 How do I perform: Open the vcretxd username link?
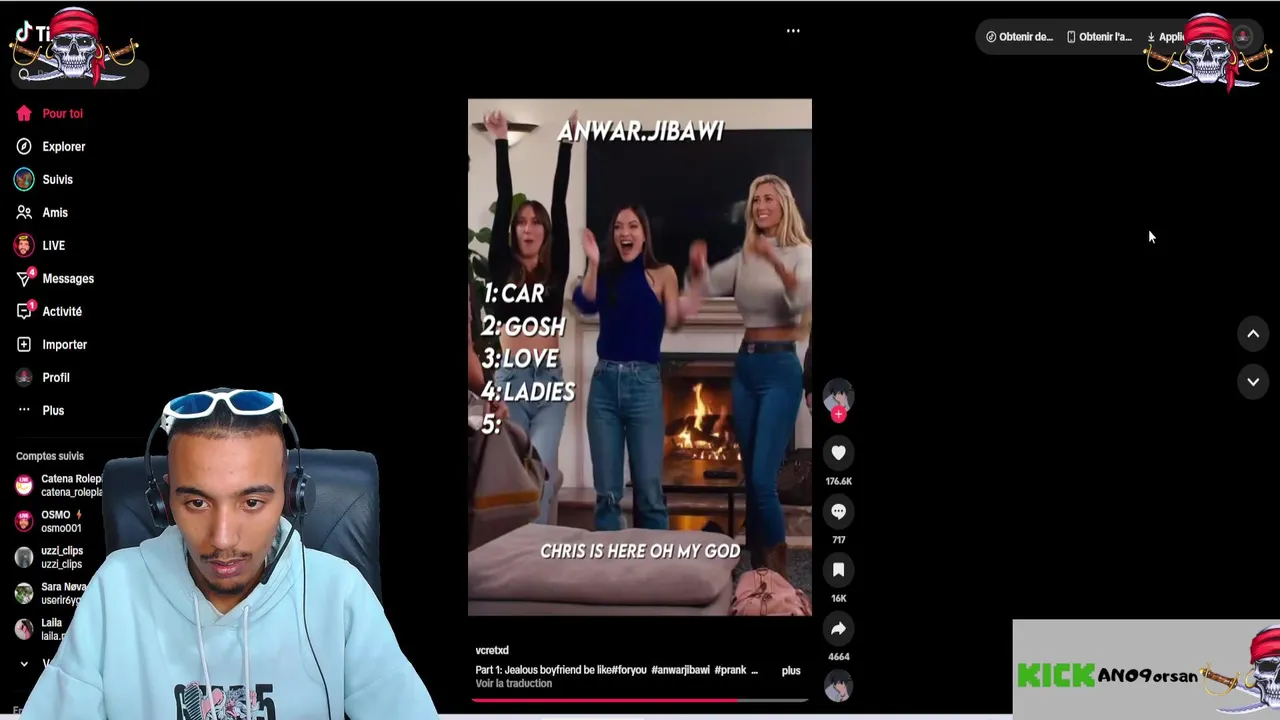492,651
